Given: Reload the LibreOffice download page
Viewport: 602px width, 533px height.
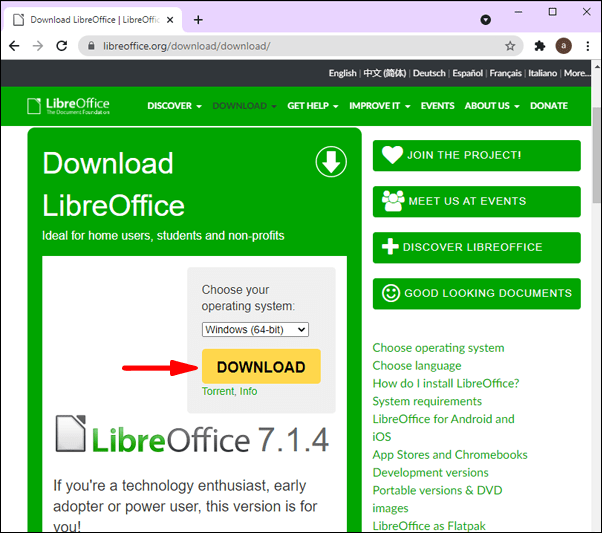Looking at the screenshot, I should (x=61, y=46).
